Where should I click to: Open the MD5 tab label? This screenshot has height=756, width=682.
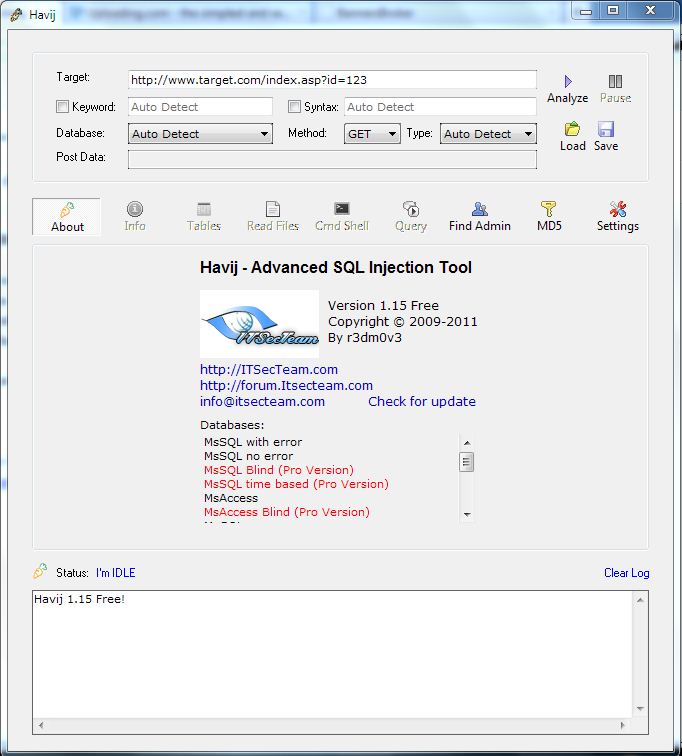(549, 226)
